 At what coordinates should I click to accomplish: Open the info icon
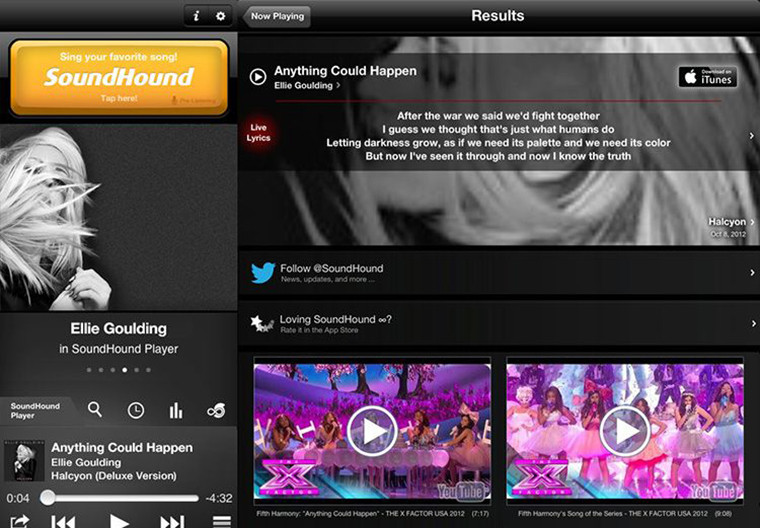point(196,16)
